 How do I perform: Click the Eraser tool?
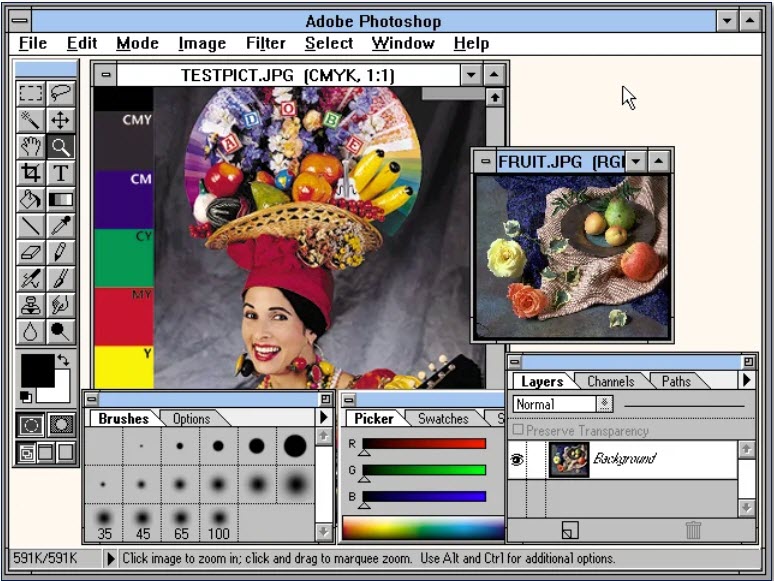click(31, 252)
